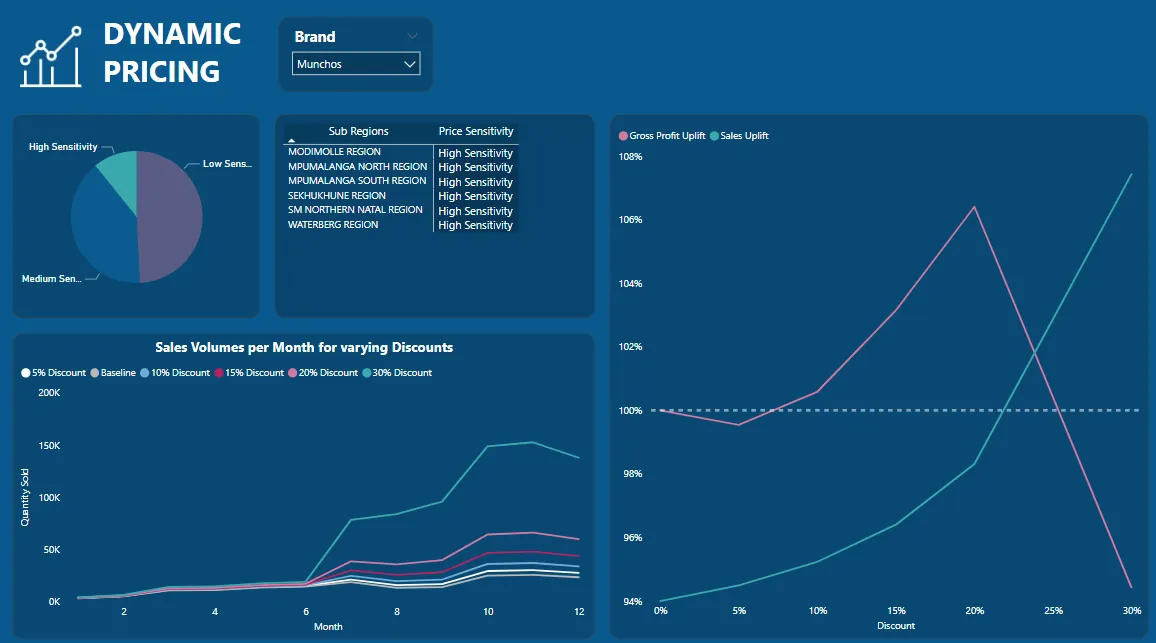Click 15% Discount legend marker

pos(219,373)
